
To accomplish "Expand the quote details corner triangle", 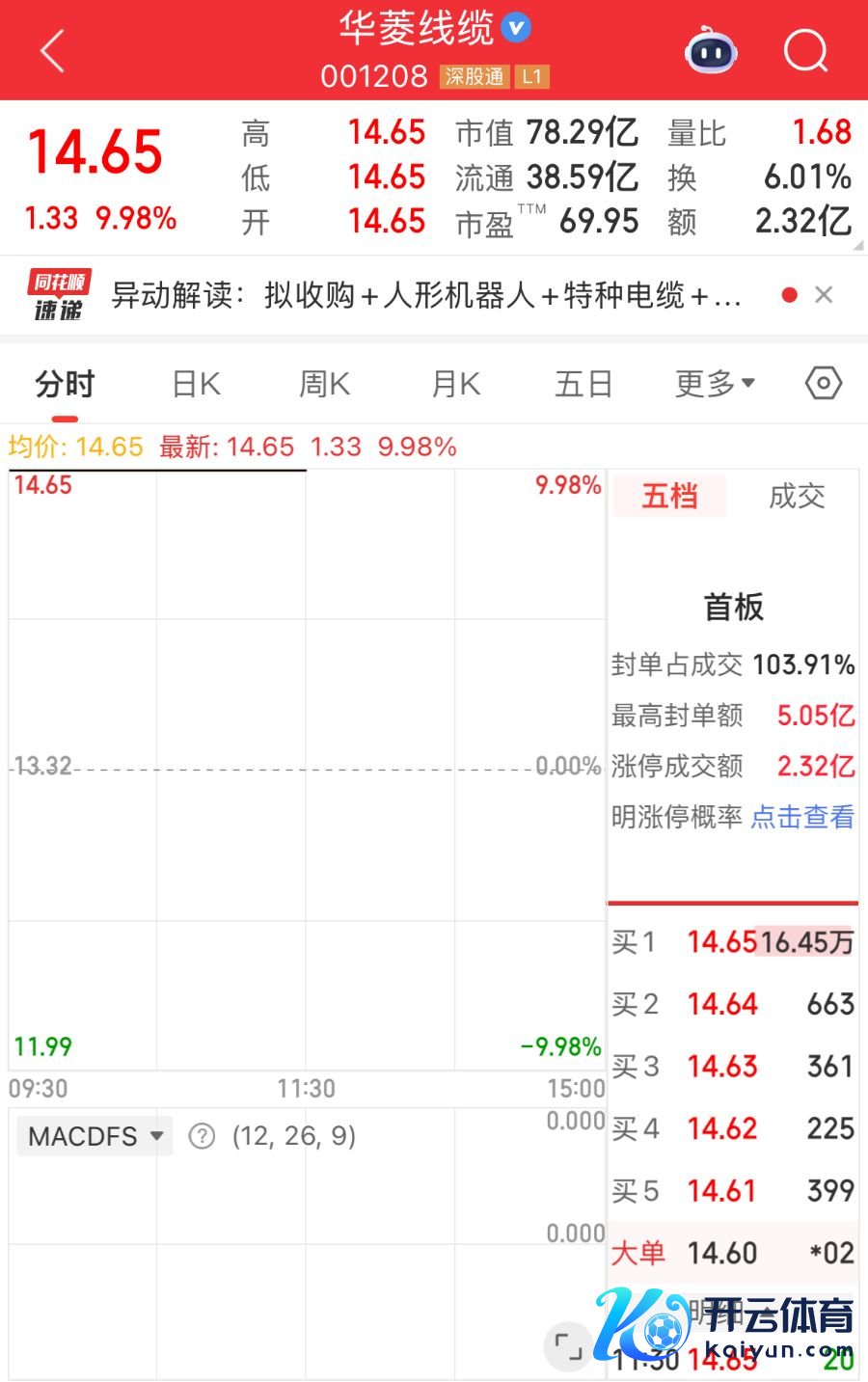I will click(857, 246).
